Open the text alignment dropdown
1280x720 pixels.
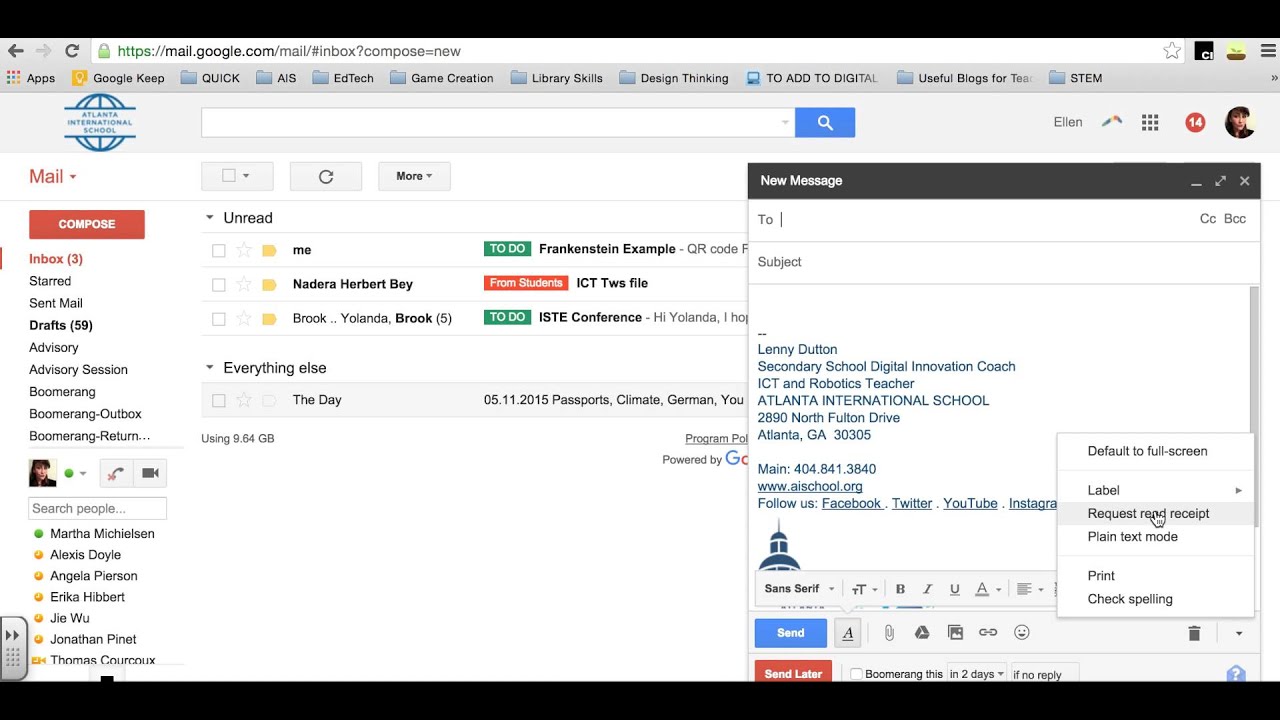pos(1029,589)
